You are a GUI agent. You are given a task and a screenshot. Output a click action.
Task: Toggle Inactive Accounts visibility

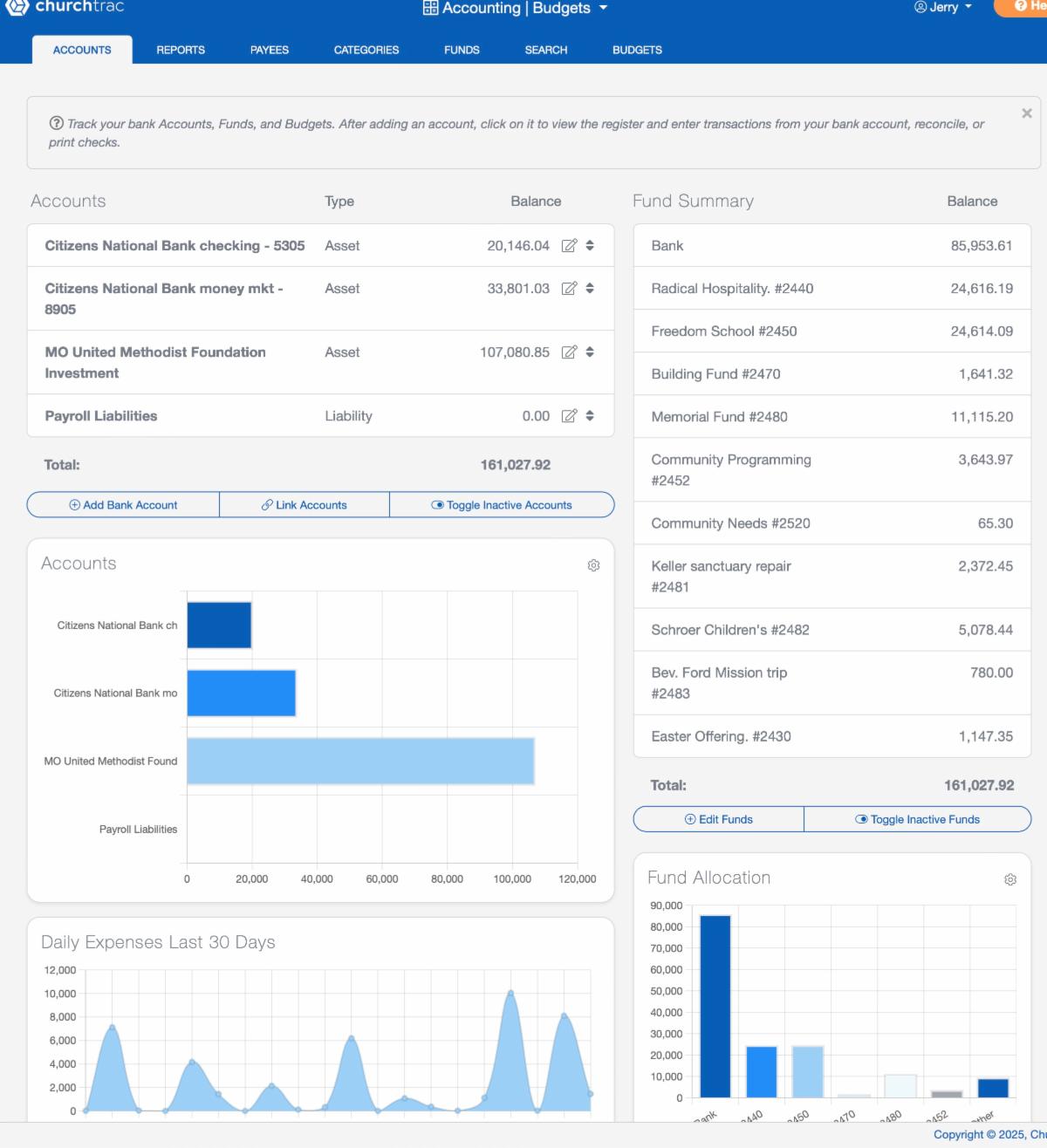502,505
